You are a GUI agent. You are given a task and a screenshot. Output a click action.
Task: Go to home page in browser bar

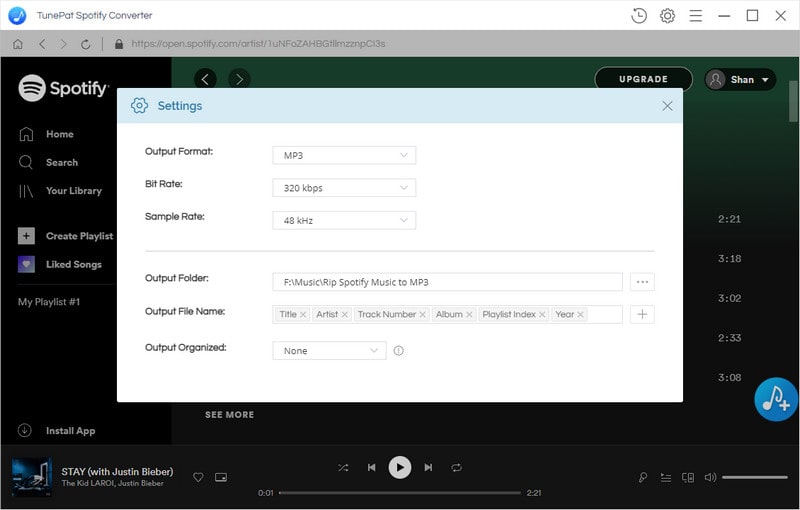[x=18, y=44]
